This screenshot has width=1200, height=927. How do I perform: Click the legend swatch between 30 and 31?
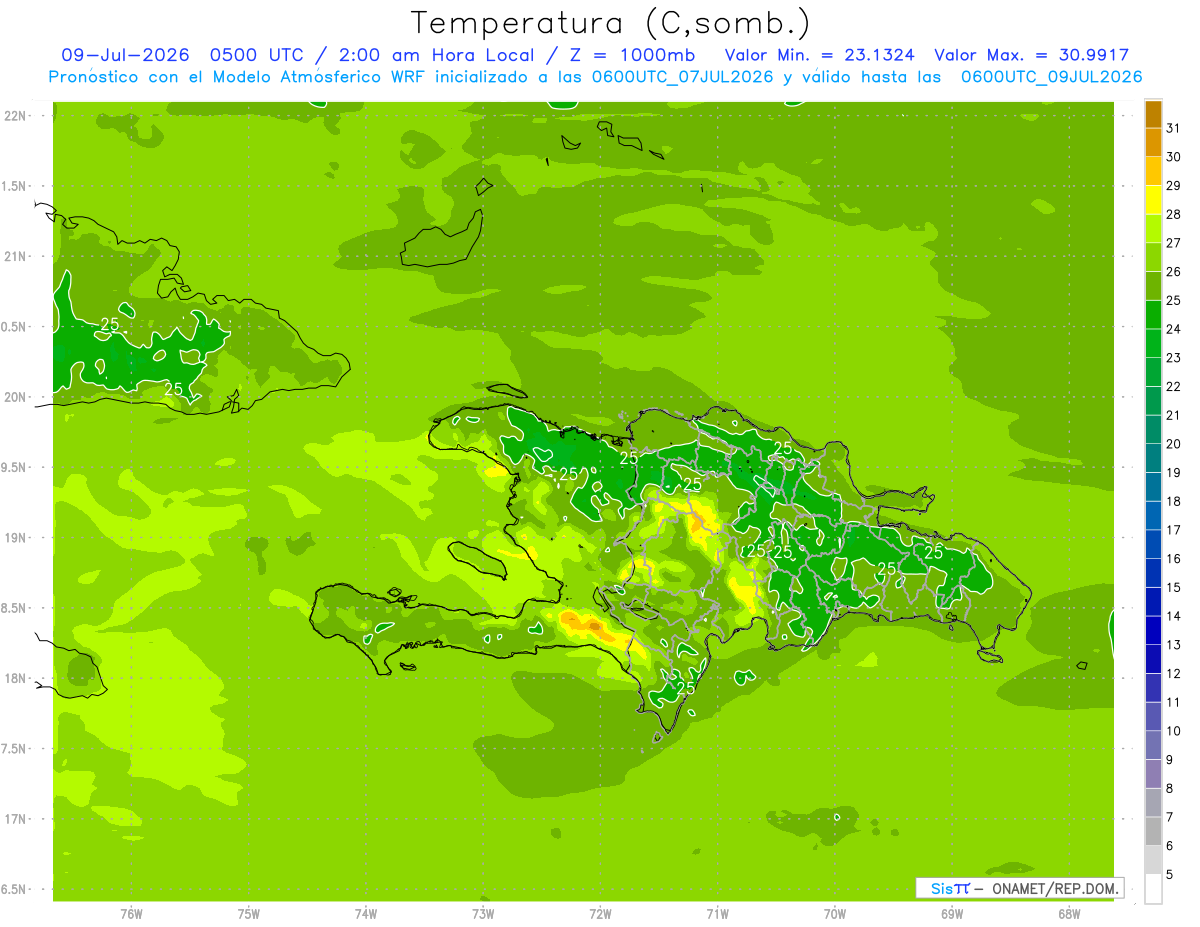tap(1153, 142)
